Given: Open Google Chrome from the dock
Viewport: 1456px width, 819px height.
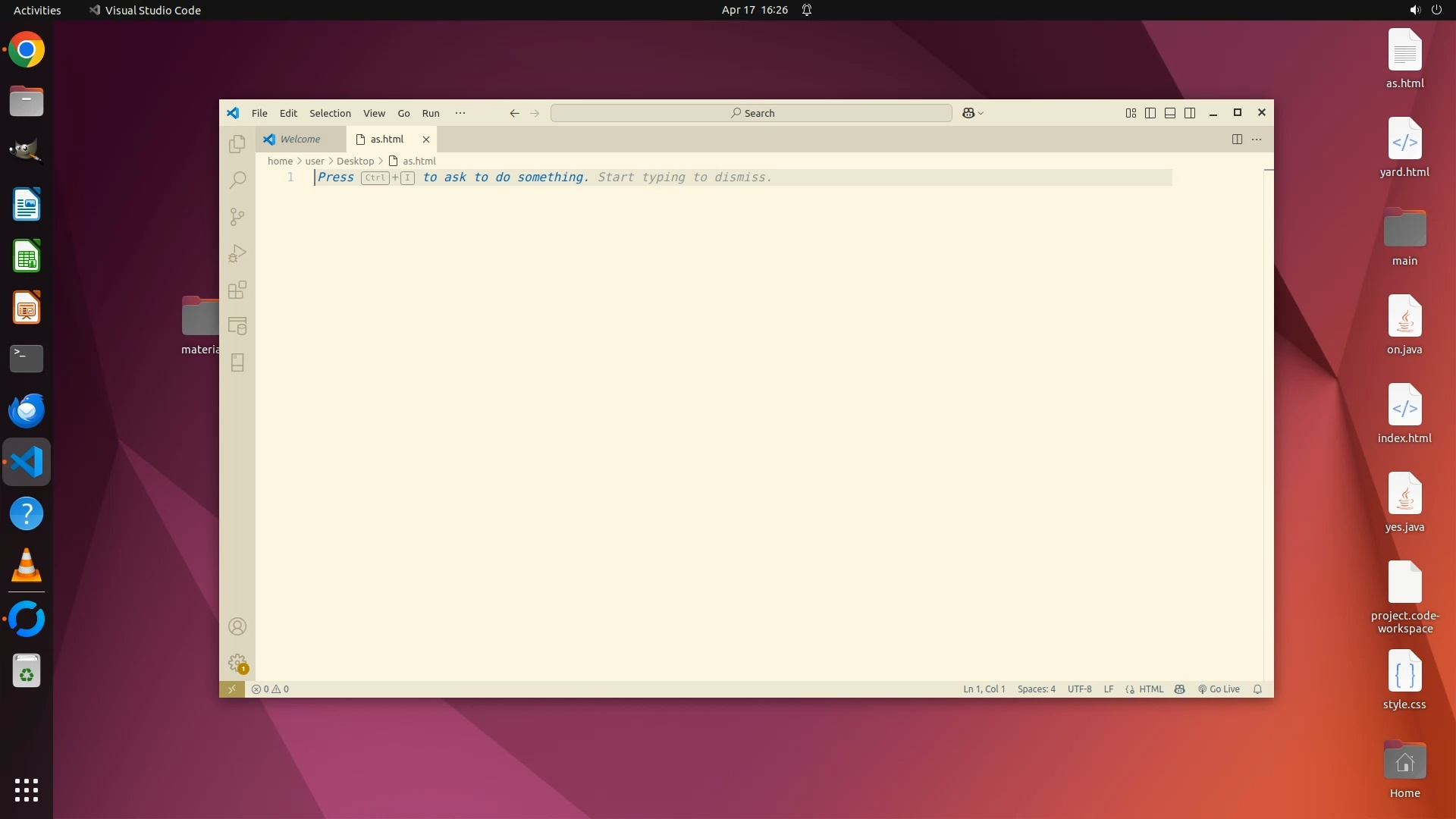Looking at the screenshot, I should pyautogui.click(x=27, y=50).
